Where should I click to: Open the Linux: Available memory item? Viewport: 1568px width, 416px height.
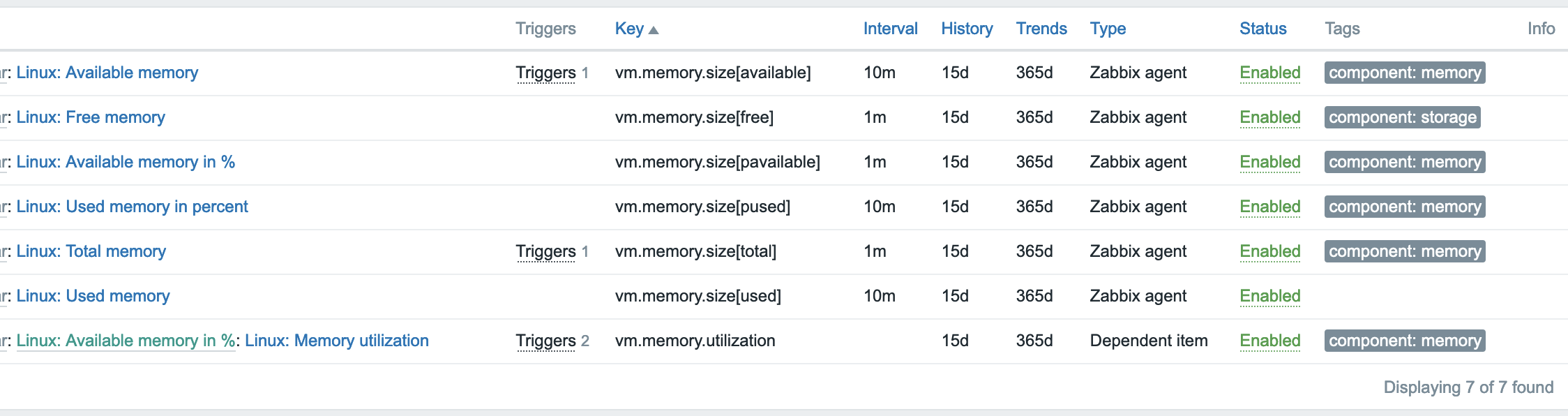point(107,73)
